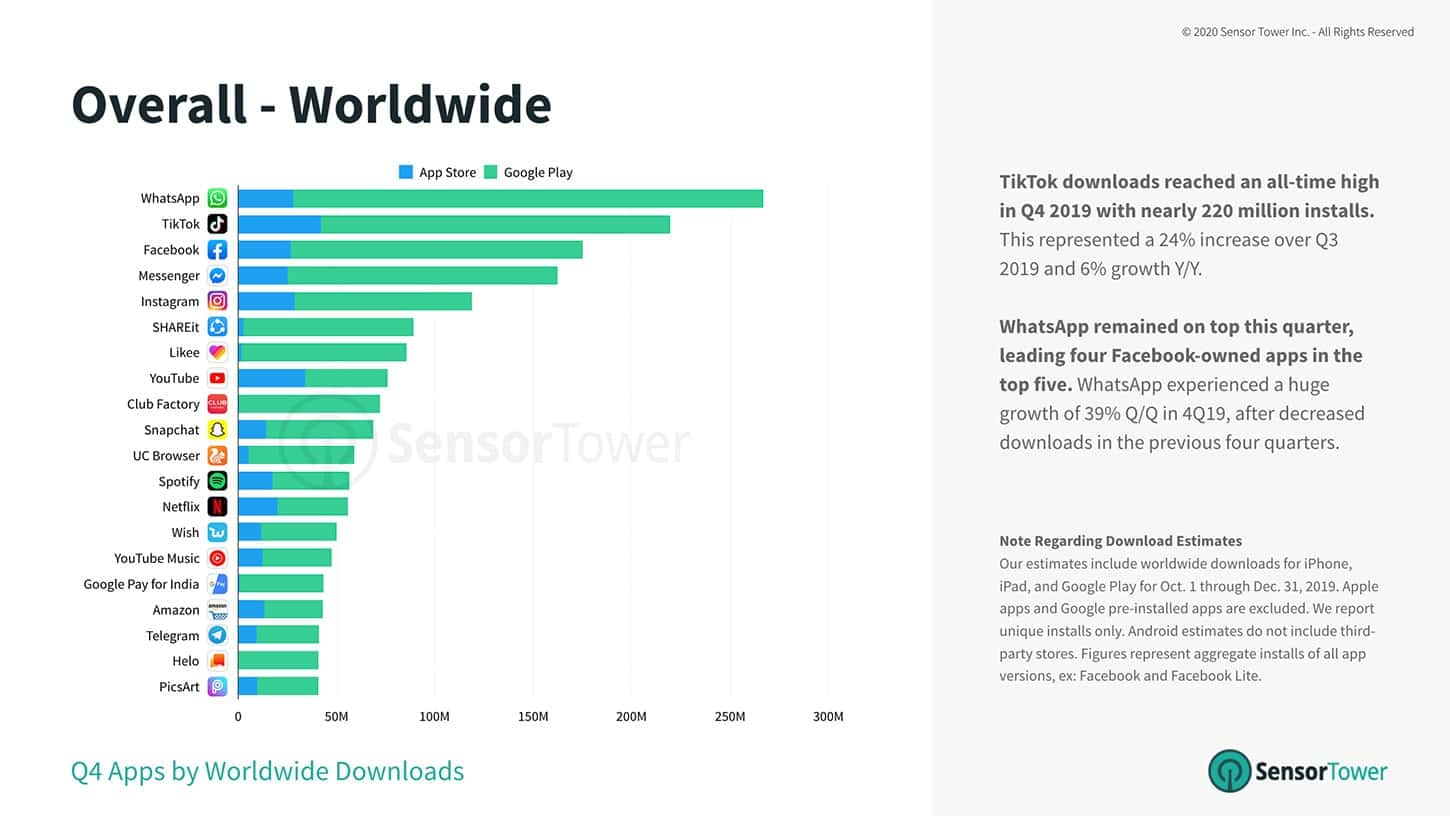The height and width of the screenshot is (816, 1450).
Task: Select the TikTok icon in the chart
Action: (x=218, y=223)
